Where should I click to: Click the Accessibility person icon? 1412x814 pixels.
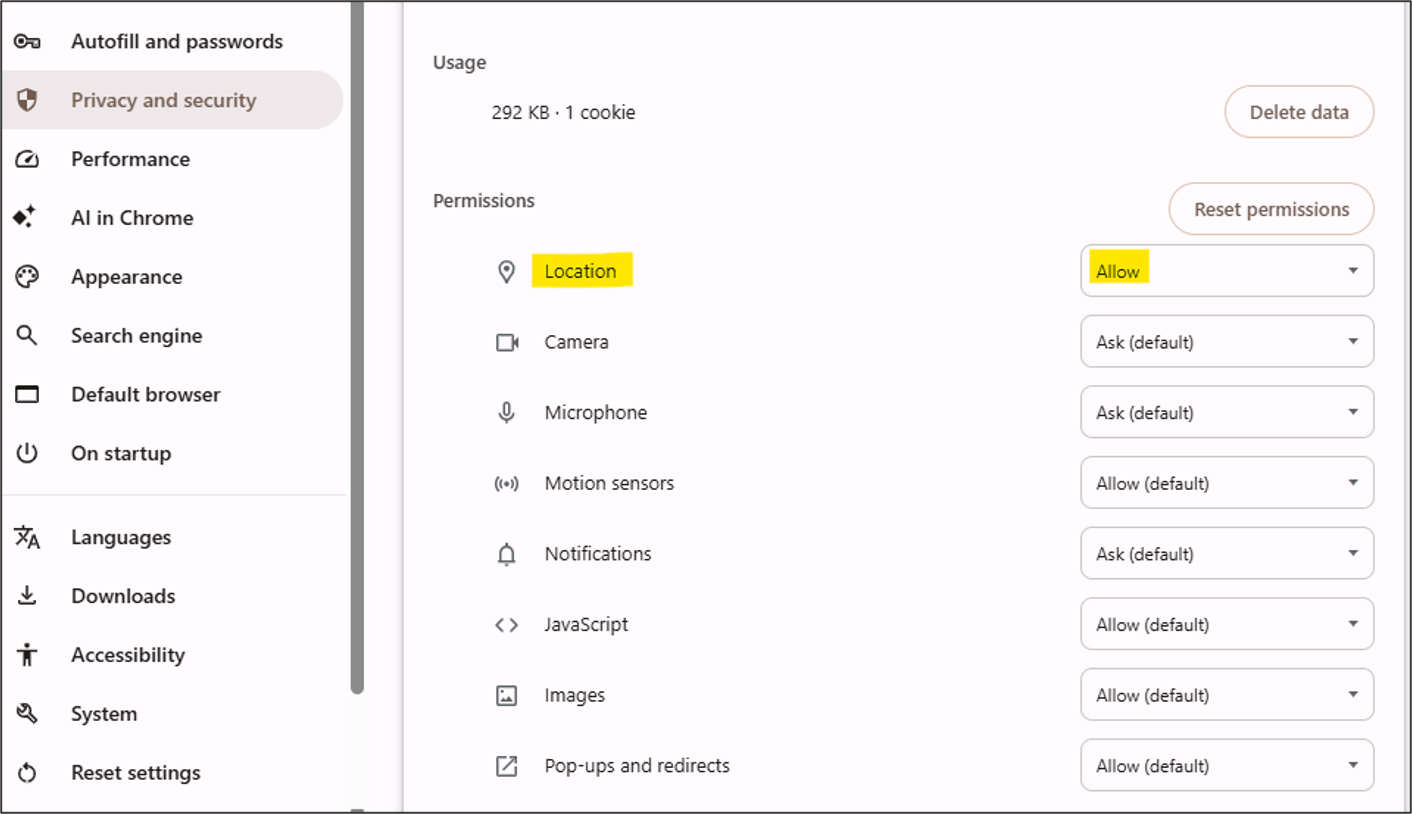27,655
